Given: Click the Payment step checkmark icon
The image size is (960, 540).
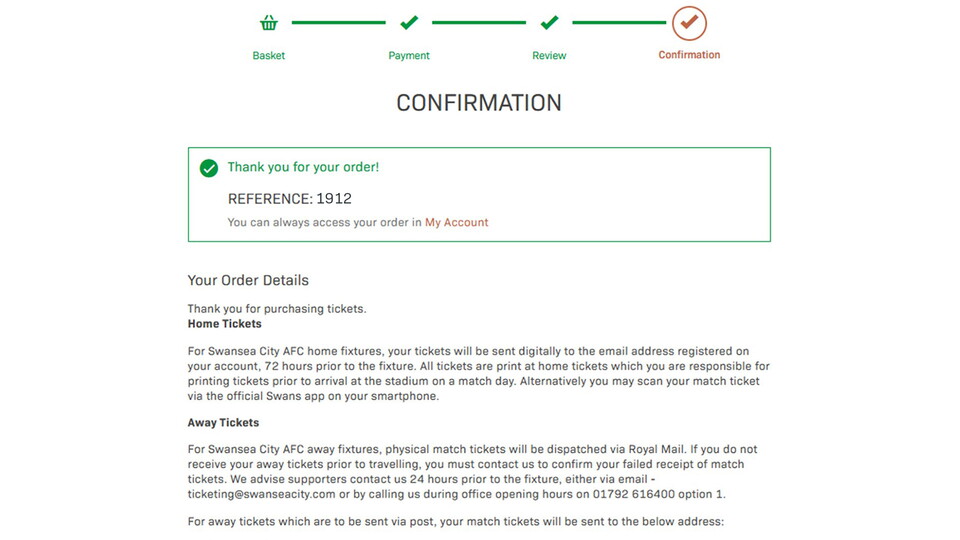Looking at the screenshot, I should 409,23.
